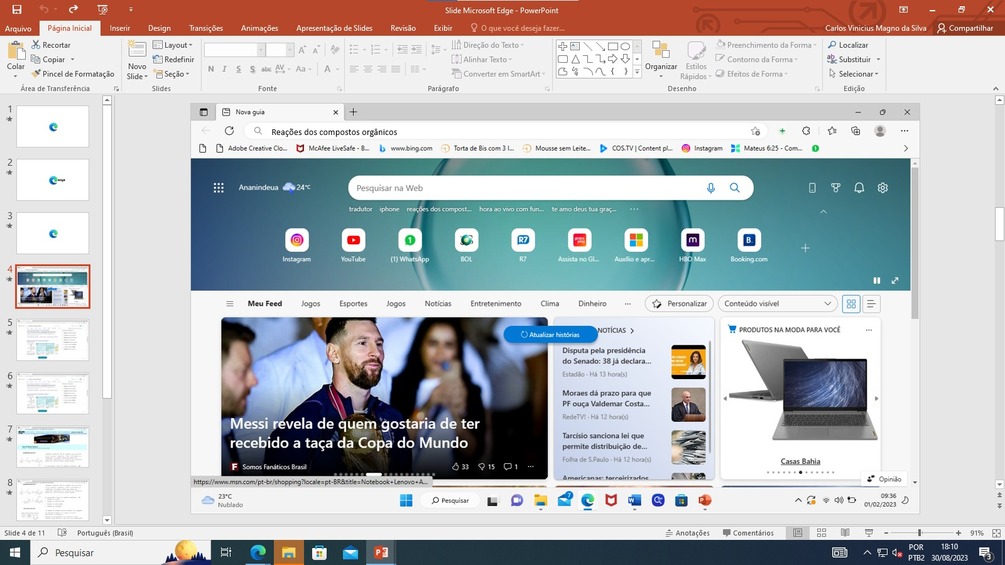Redo the action in the quick access toolbar

point(73,10)
